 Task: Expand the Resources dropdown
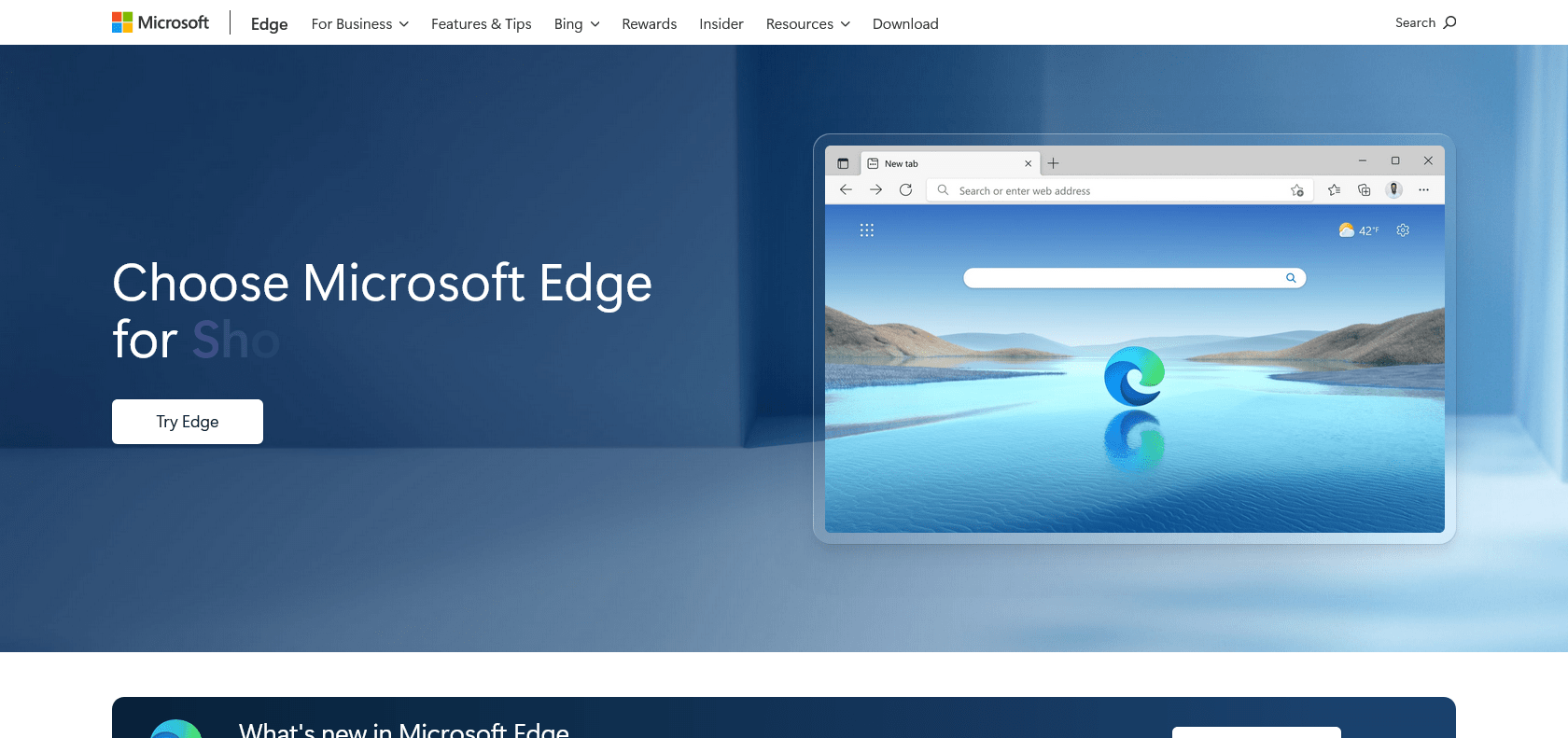(x=808, y=23)
